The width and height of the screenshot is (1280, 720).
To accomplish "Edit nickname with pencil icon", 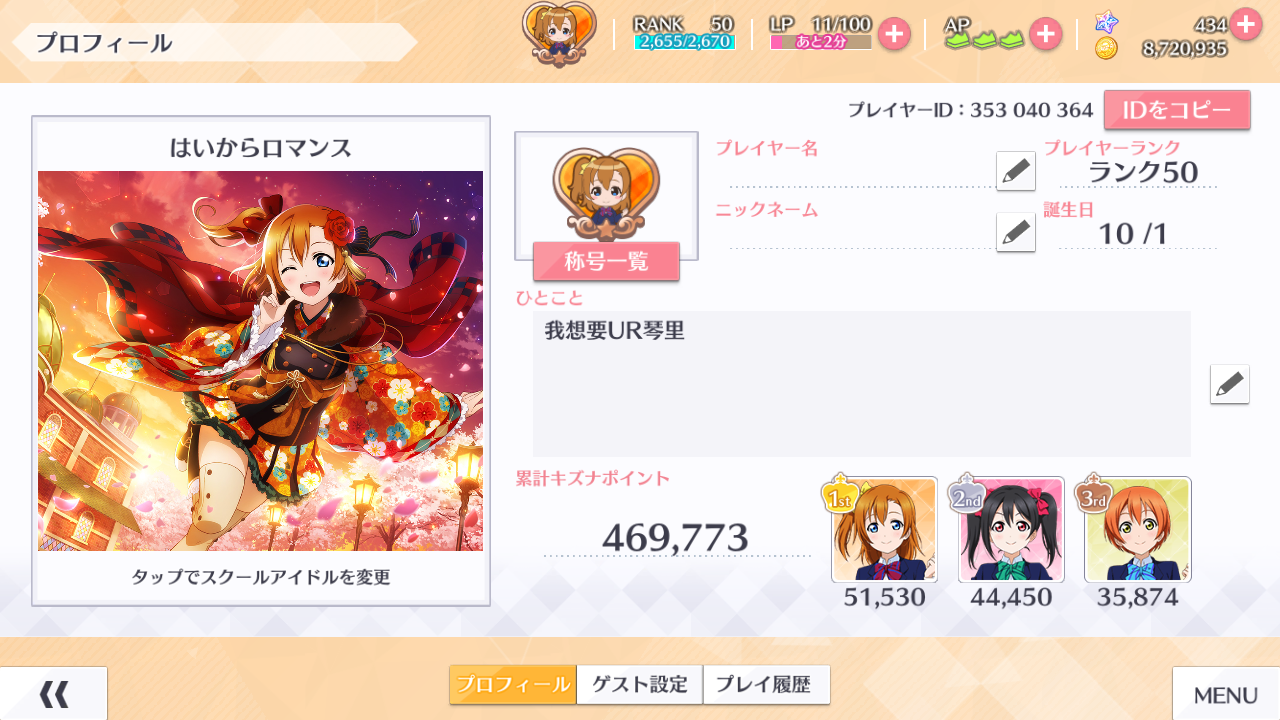I will tap(1016, 232).
